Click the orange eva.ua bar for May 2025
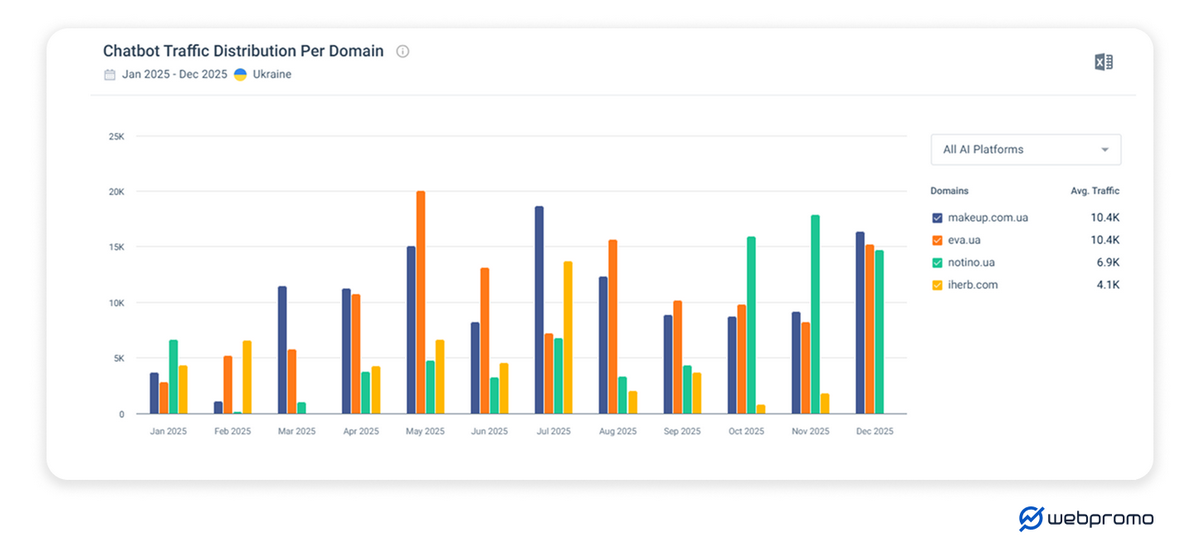Screen dimensions: 1200x553 (421, 302)
